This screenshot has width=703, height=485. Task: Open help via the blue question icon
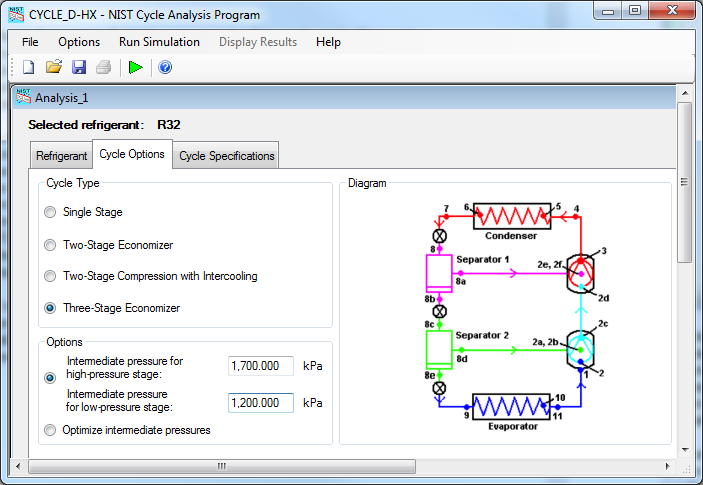click(x=165, y=68)
